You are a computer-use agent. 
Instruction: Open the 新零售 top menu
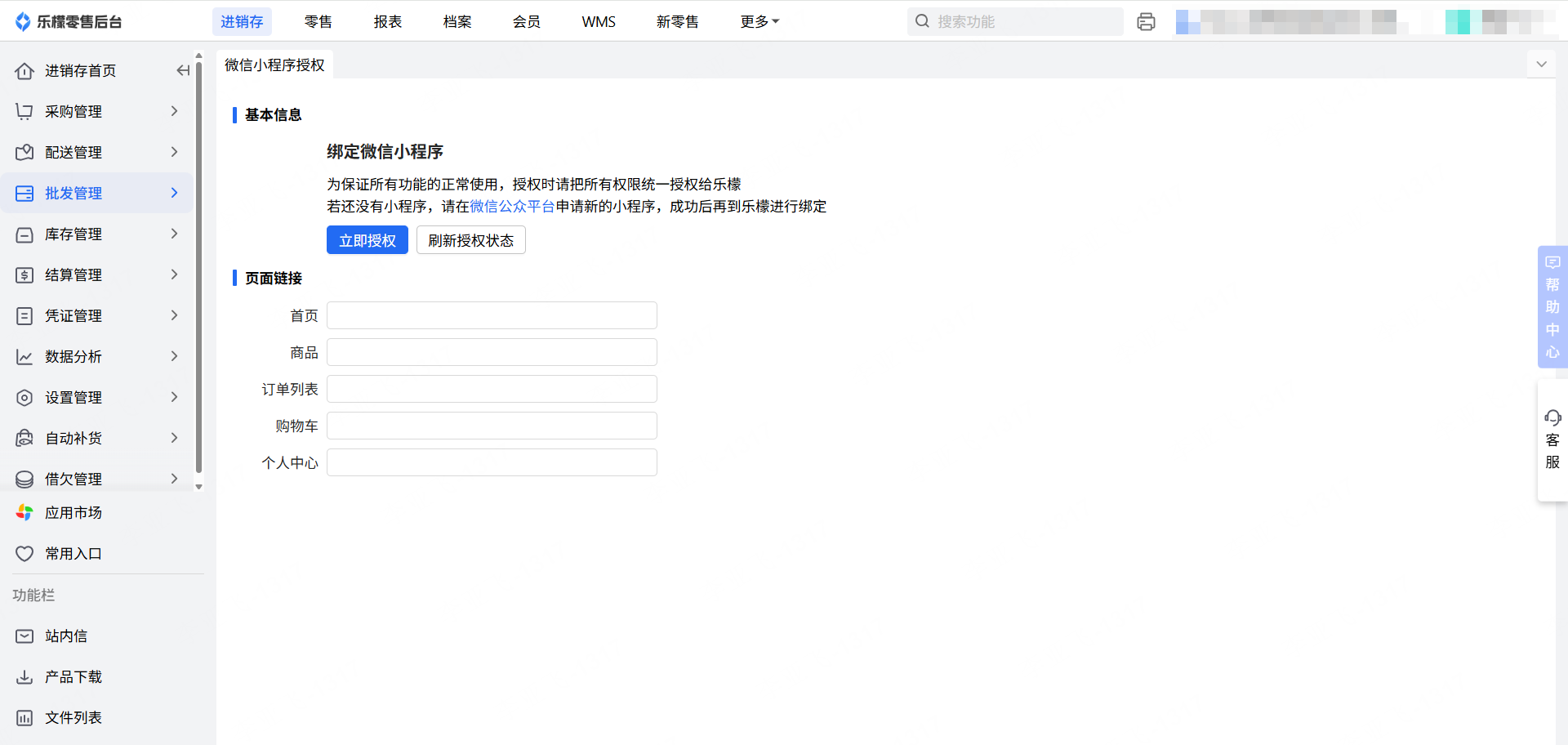click(x=678, y=22)
